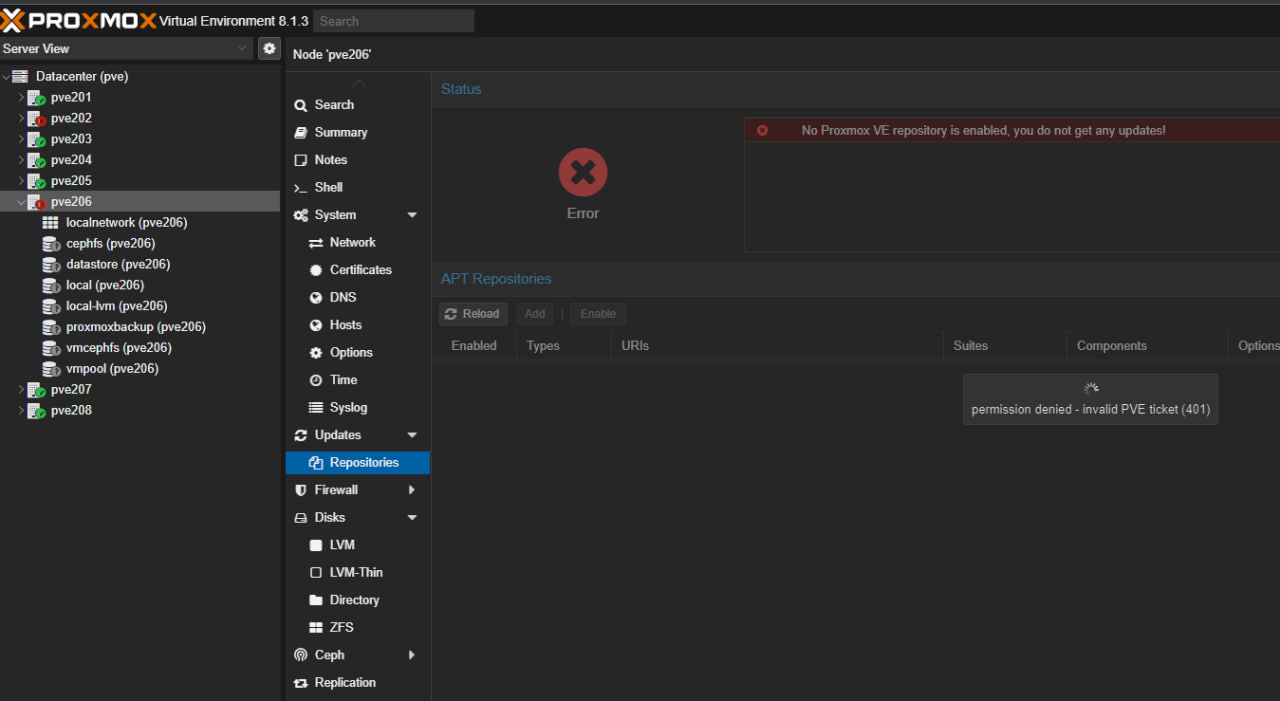Screen dimensions: 1280x701
Task: Open the Notes page
Action: point(358,160)
